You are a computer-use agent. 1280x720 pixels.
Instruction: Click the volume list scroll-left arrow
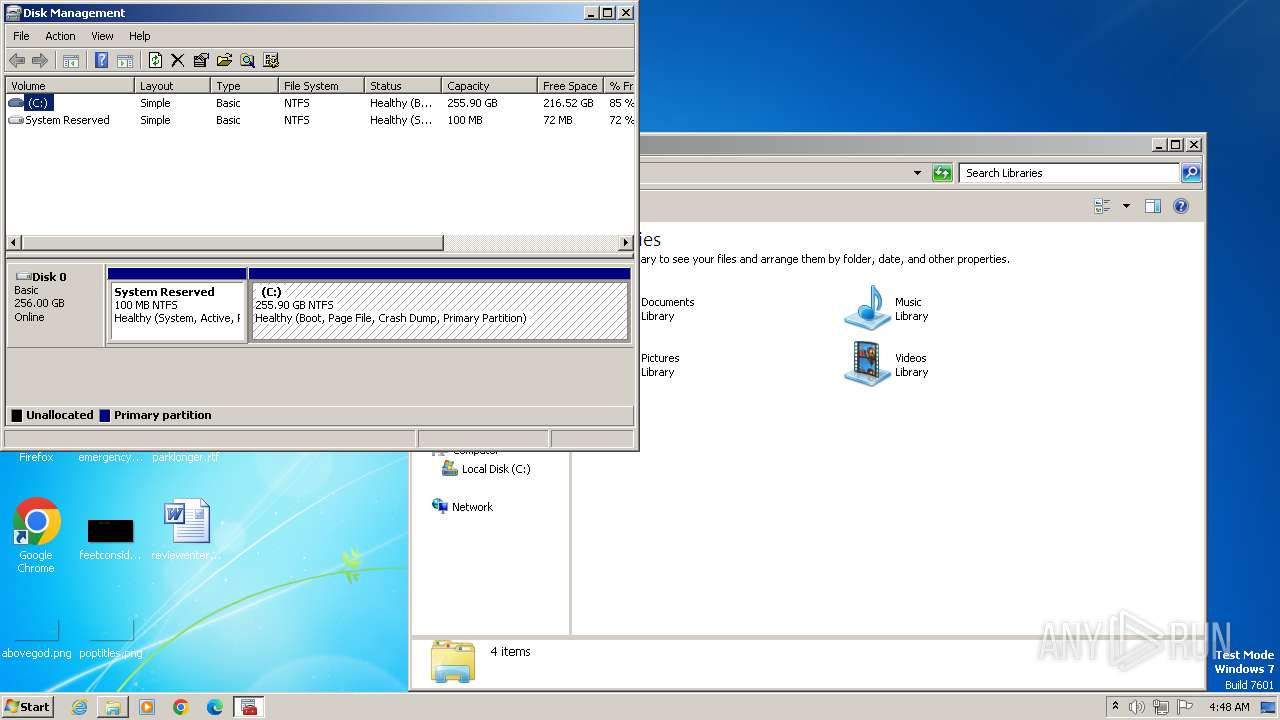pos(14,243)
